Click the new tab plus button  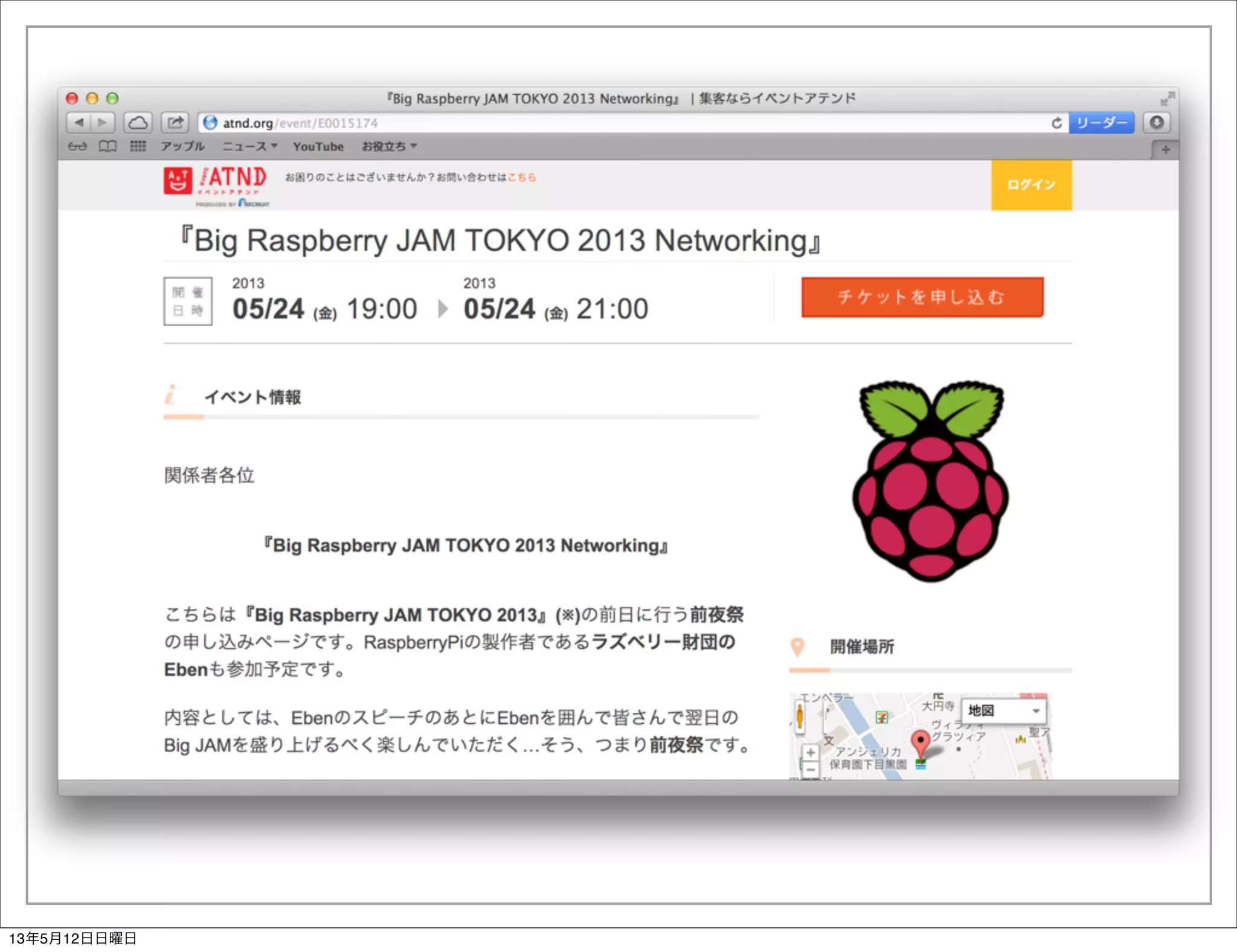1165,149
